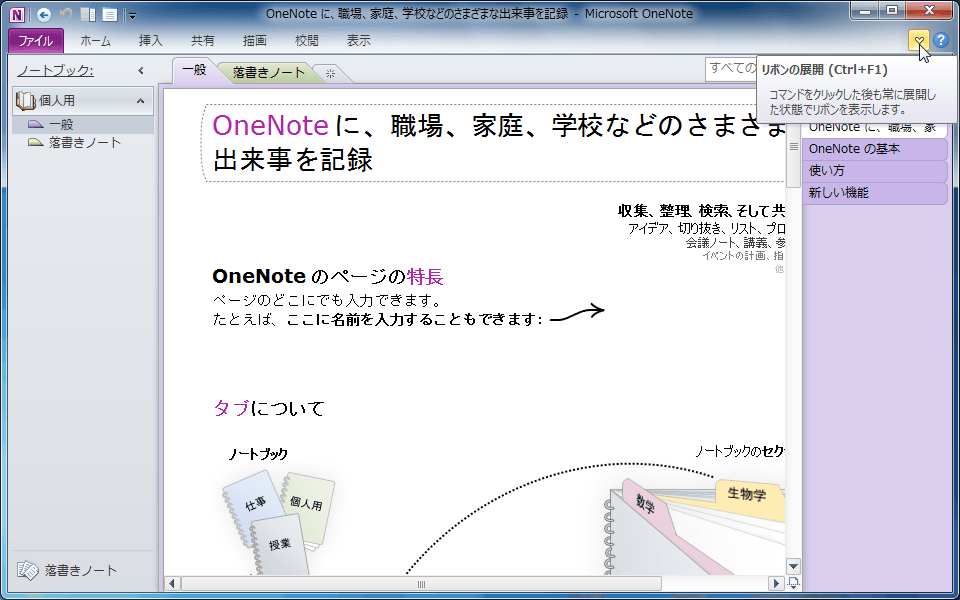
Task: Open Help with the question mark icon
Action: 941,41
